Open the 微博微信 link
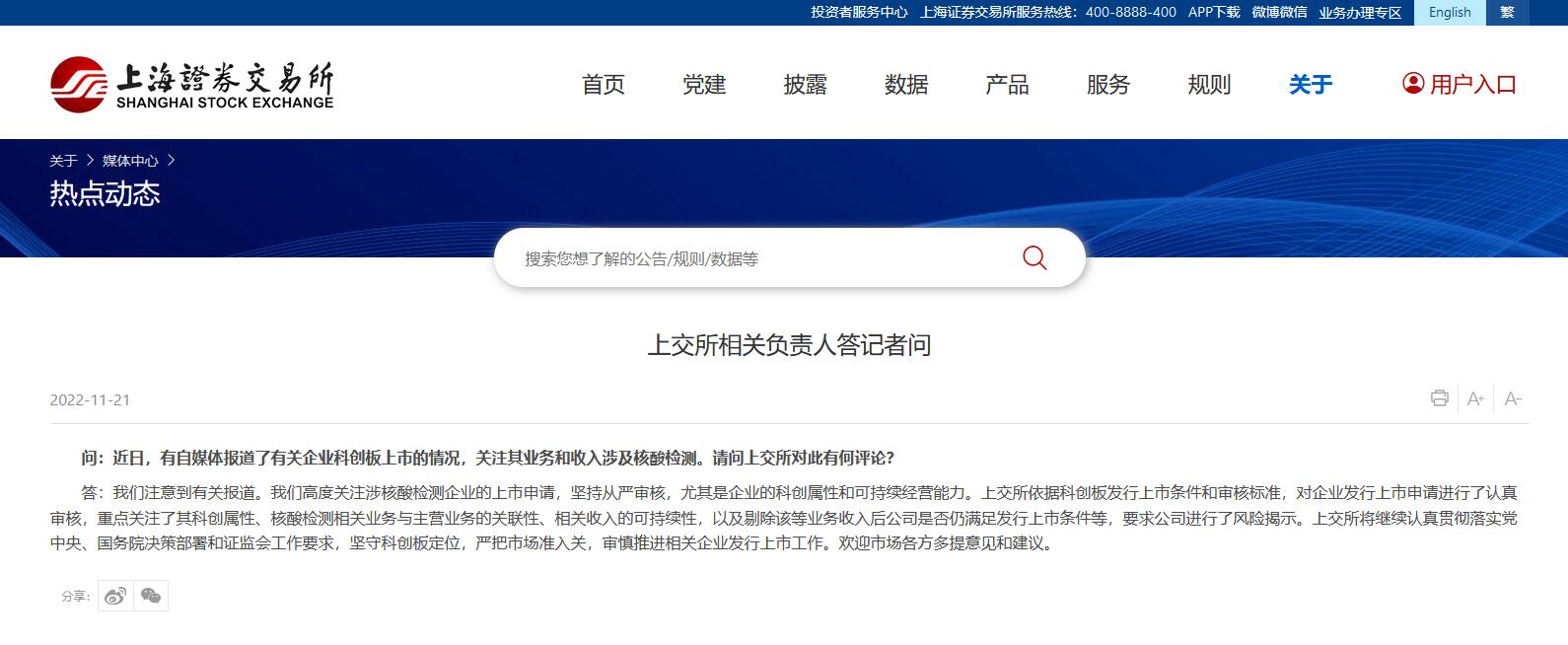 coord(1279,12)
